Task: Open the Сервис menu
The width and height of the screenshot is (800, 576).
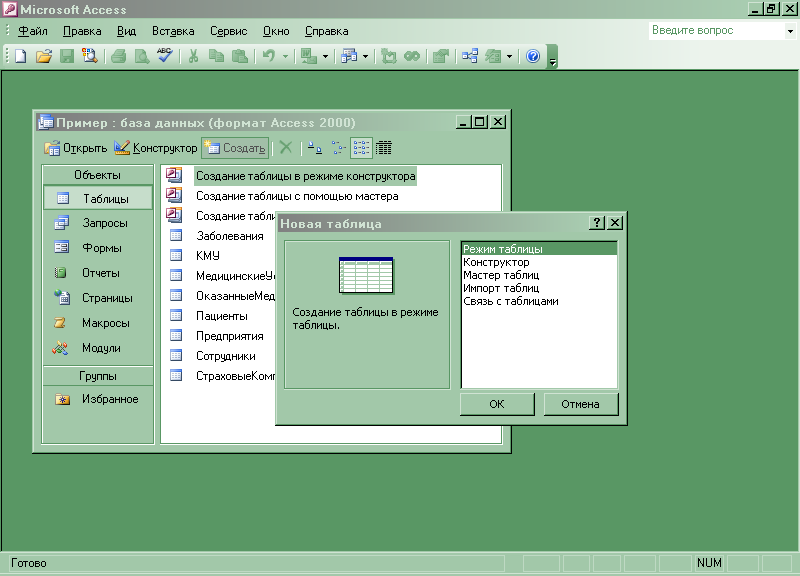Action: [229, 31]
